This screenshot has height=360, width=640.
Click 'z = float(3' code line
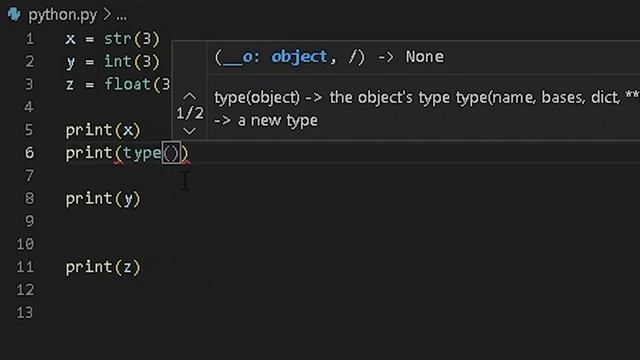coord(118,84)
